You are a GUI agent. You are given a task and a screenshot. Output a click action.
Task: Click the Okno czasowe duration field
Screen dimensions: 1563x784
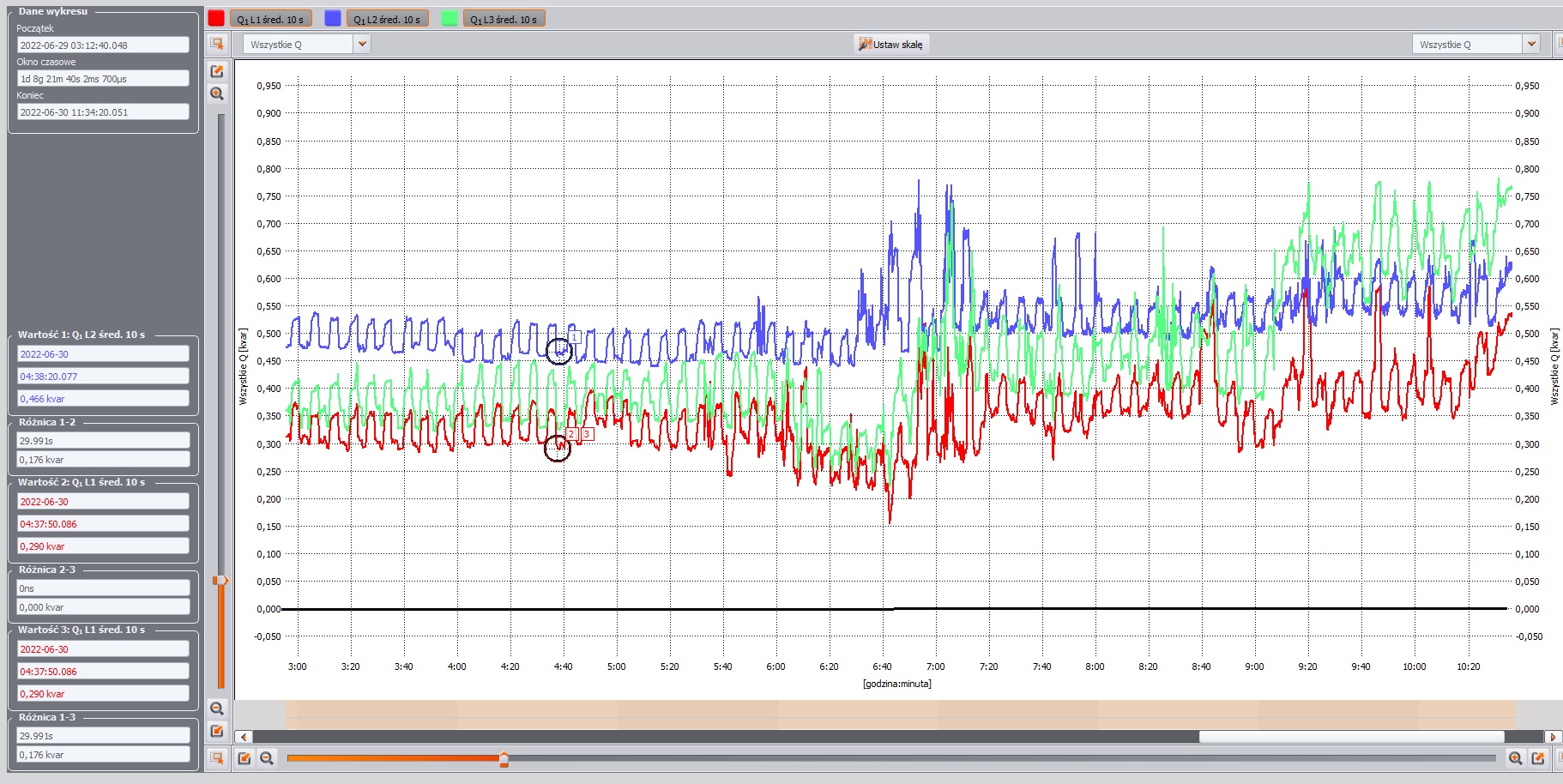point(103,79)
